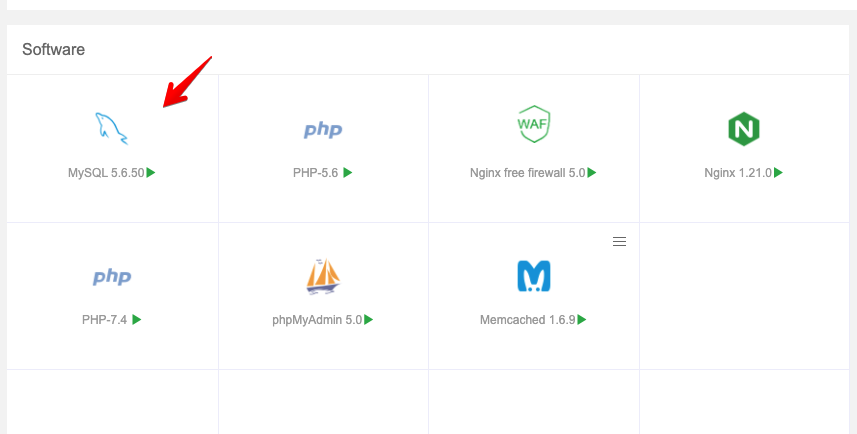Click green play arrow beside phpMyAdmin 5.0

(369, 319)
